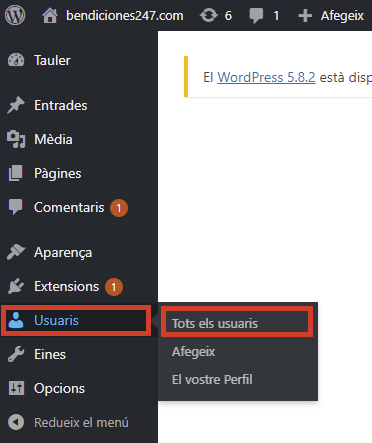Open the site home house icon
Viewport: 372px width, 443px height.
[x=50, y=16]
